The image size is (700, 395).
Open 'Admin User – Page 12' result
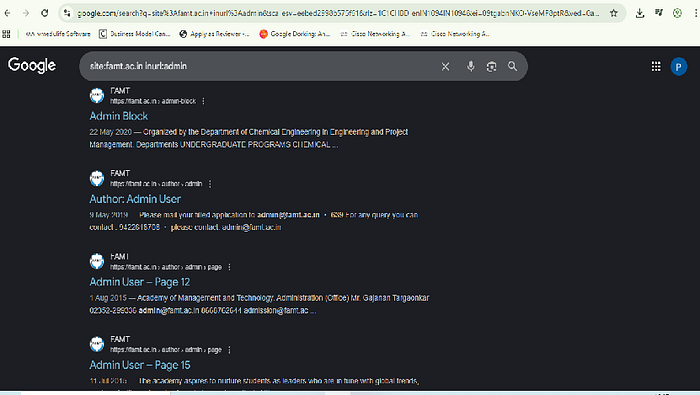coord(140,282)
